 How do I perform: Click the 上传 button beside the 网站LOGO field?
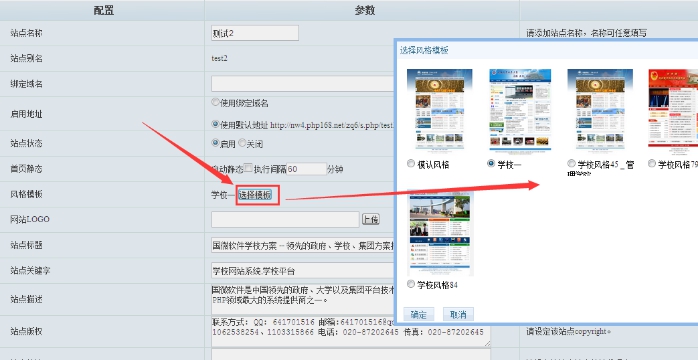[x=371, y=219]
